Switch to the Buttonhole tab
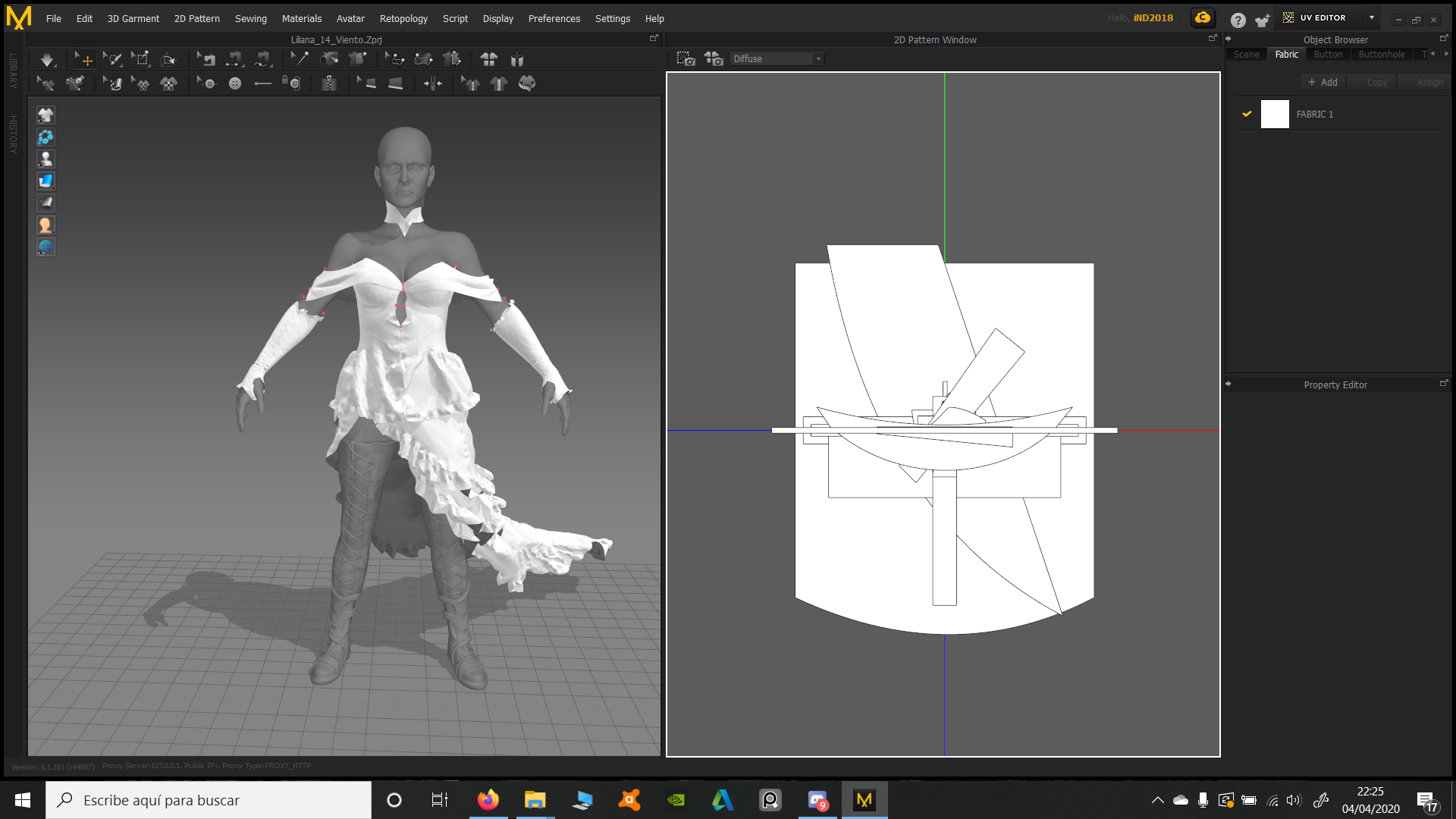This screenshot has width=1456, height=819. [x=1381, y=55]
